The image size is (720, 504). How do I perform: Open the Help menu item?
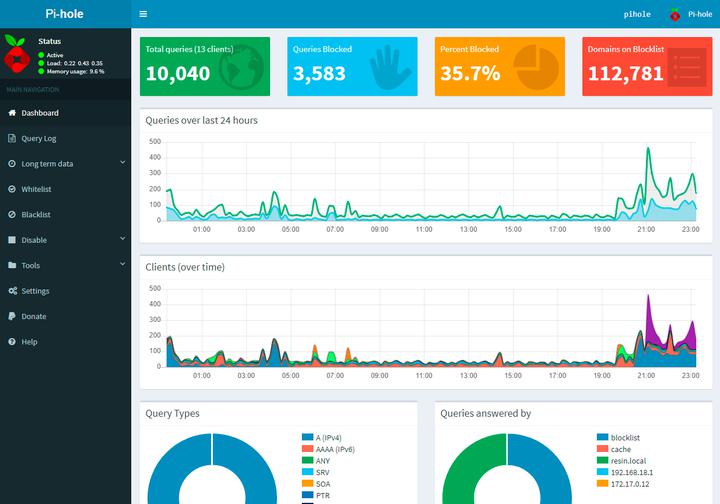65,342
